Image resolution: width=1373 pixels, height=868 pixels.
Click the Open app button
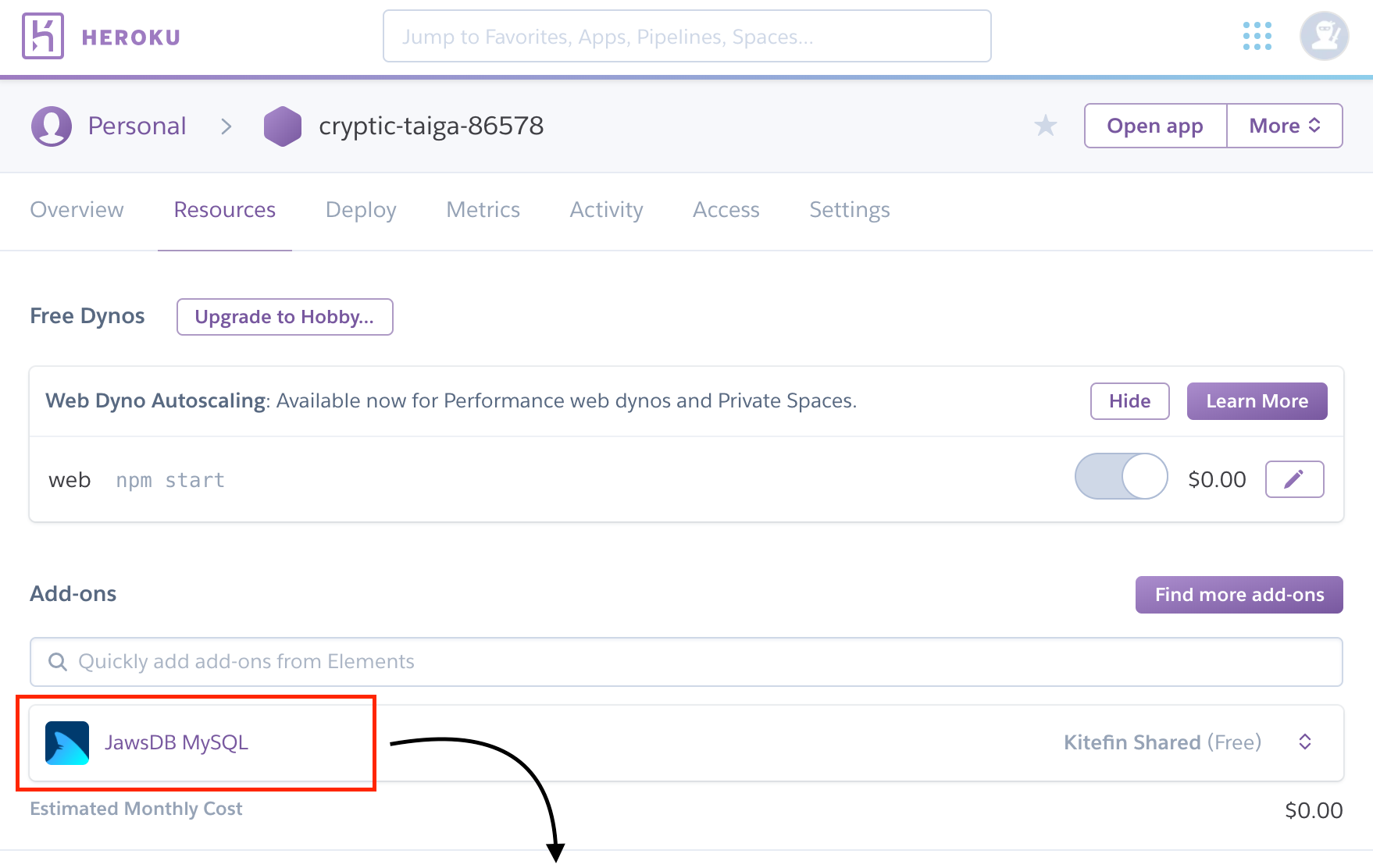click(1154, 125)
